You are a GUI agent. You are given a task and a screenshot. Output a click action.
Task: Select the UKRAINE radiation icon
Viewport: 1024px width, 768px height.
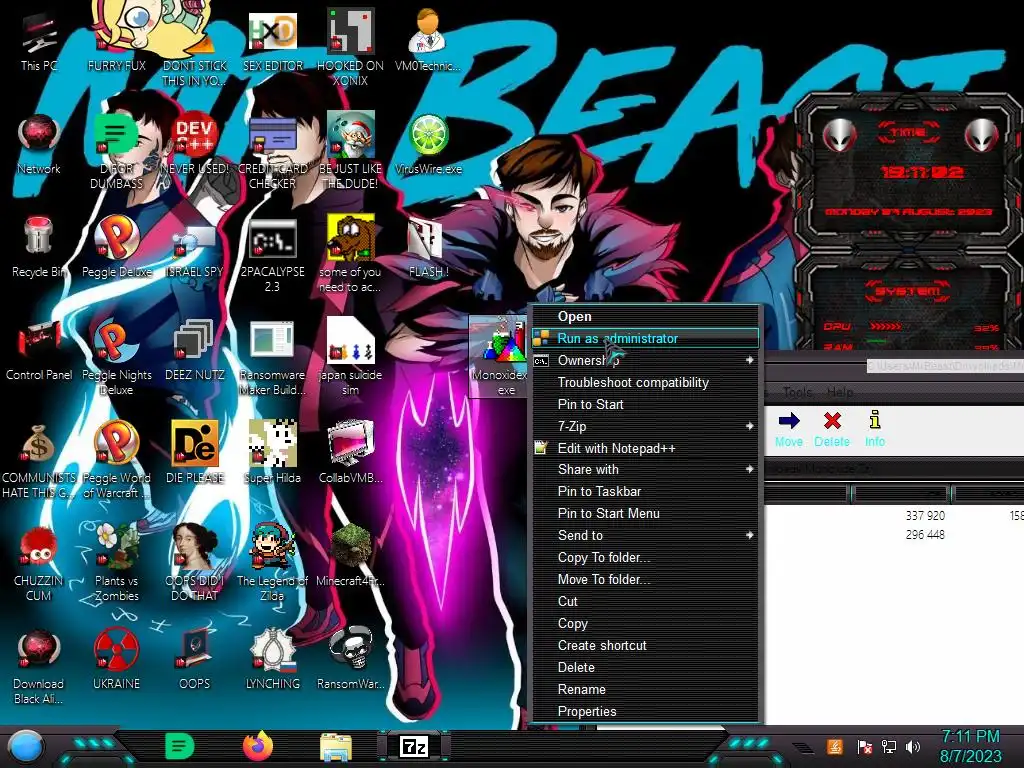[117, 658]
